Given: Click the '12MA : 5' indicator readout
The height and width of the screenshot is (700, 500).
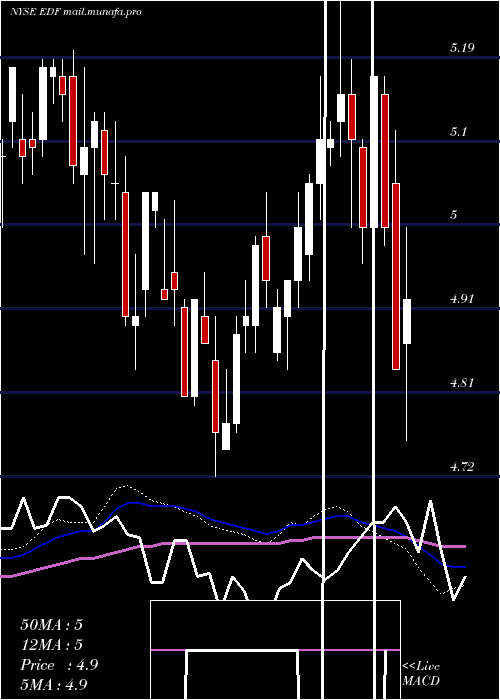Looking at the screenshot, I should 51,645.
